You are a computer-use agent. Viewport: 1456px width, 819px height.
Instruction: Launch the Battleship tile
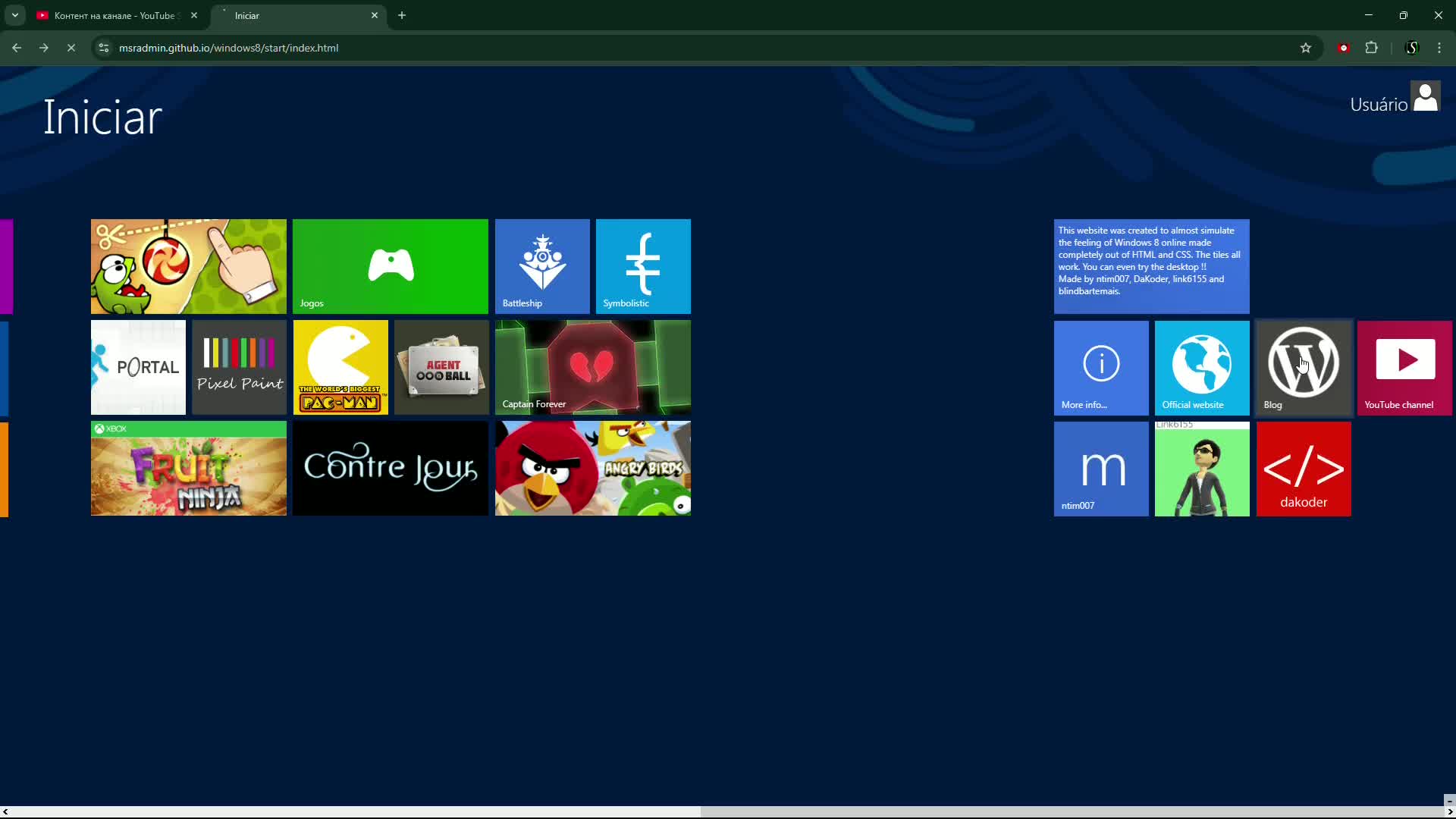click(x=542, y=266)
